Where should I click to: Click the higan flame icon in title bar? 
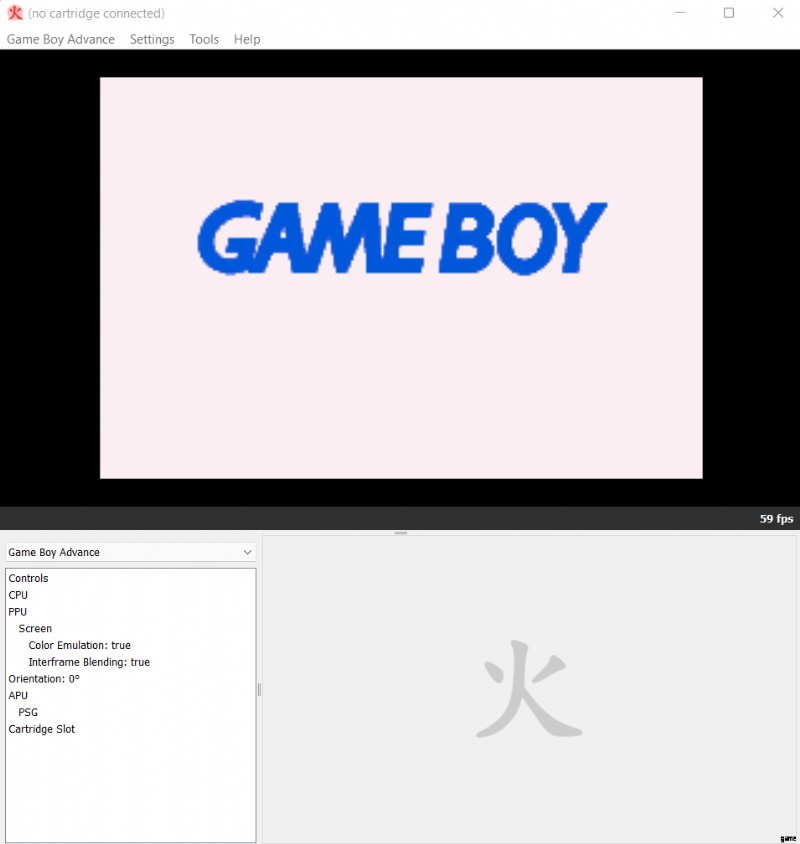tap(15, 13)
